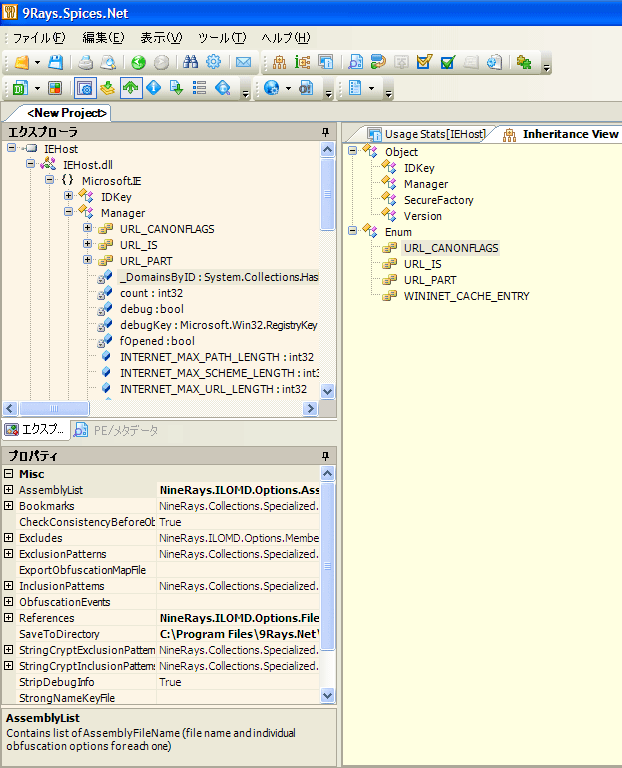The width and height of the screenshot is (622, 768).
Task: Collapse the IEHost root tree node
Action: click(x=11, y=147)
